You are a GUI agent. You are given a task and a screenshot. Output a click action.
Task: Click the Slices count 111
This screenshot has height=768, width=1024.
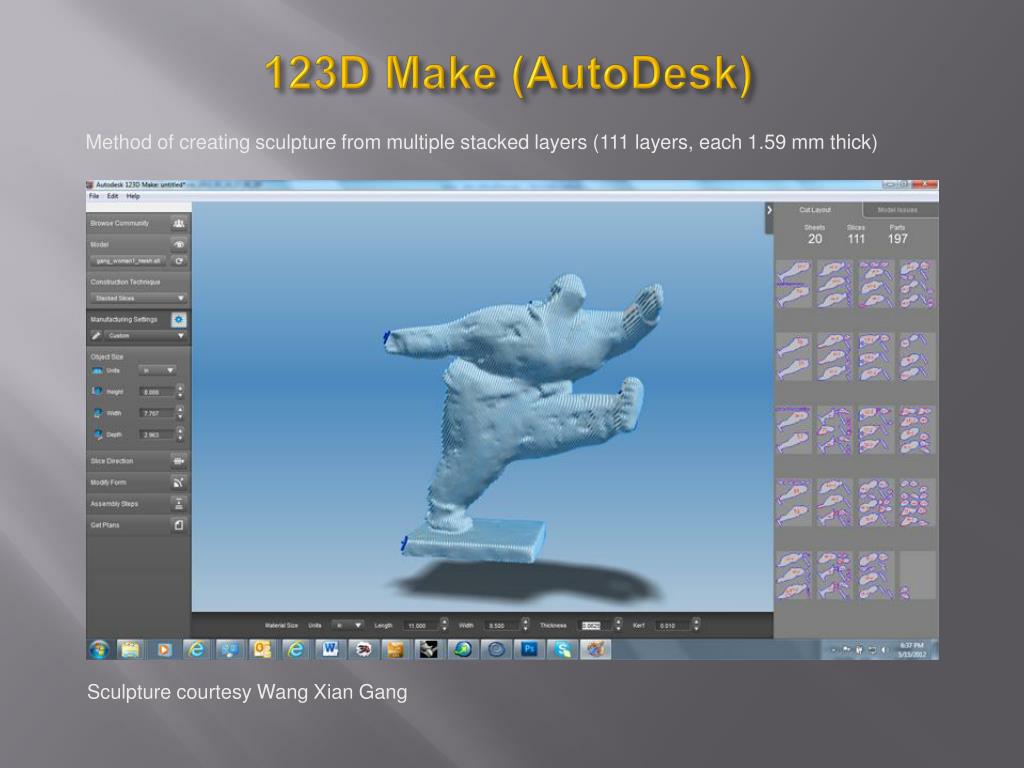[856, 239]
